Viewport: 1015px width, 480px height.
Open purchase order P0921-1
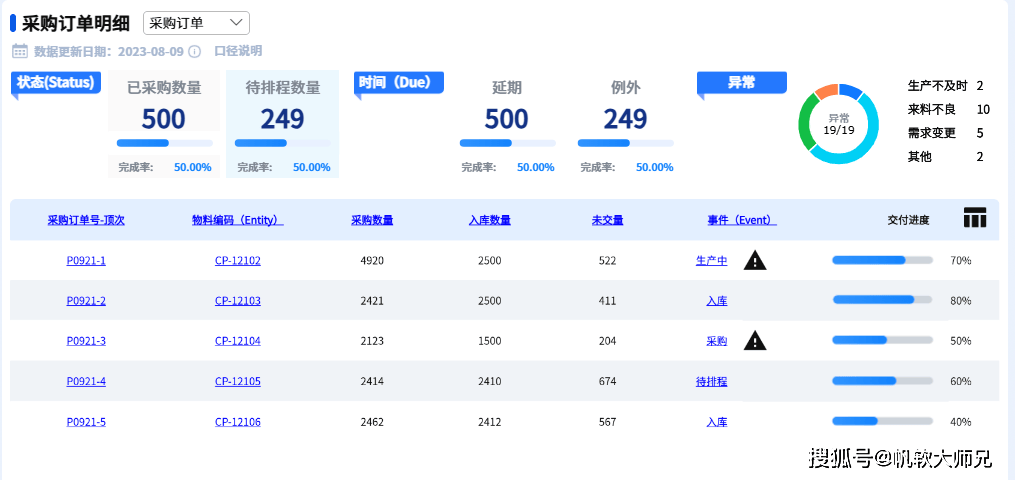(86, 261)
